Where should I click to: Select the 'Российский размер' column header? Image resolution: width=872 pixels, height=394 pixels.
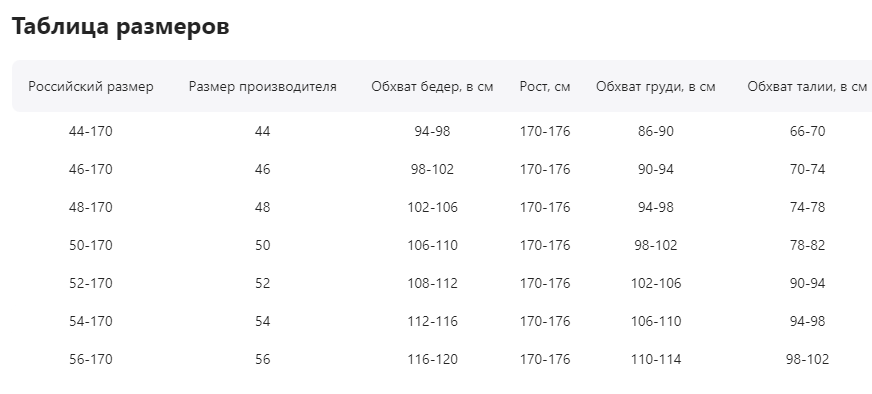click(x=91, y=87)
